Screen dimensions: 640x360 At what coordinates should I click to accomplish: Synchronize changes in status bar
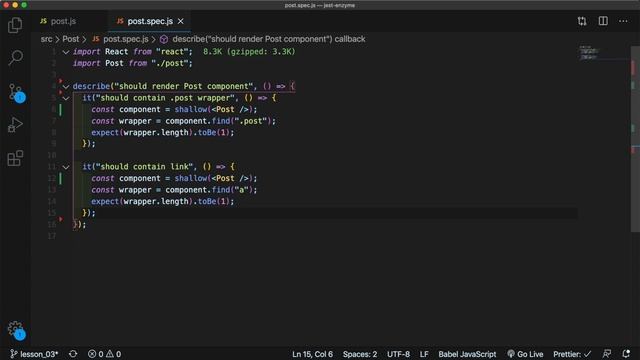pos(73,354)
